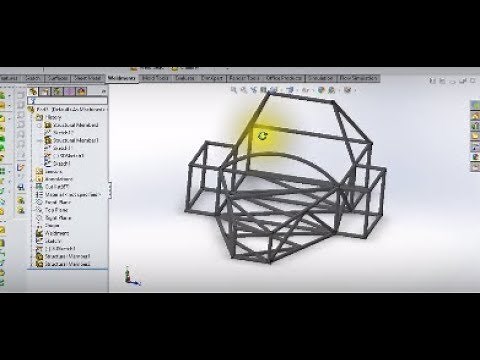Expand the manager tabs chevron
480x360 pixels.
pos(104,91)
